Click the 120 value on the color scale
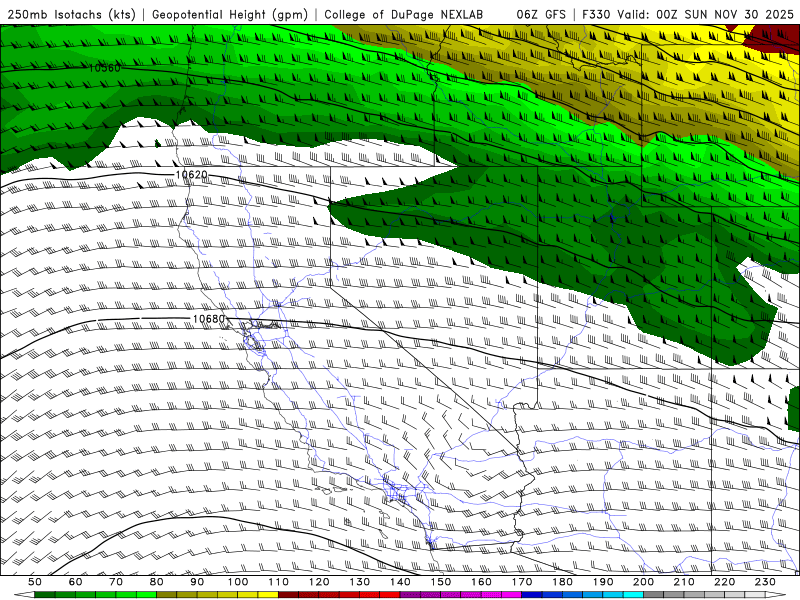This screenshot has width=800, height=600. (319, 582)
